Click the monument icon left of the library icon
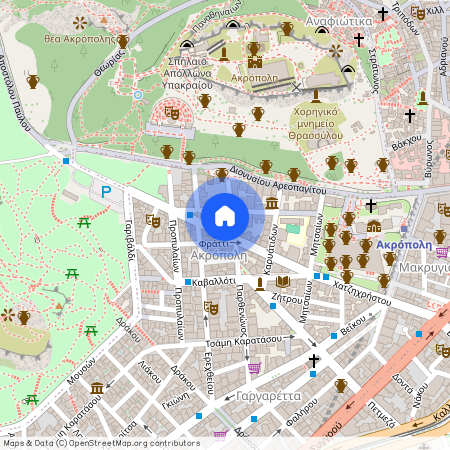 pyautogui.click(x=260, y=284)
